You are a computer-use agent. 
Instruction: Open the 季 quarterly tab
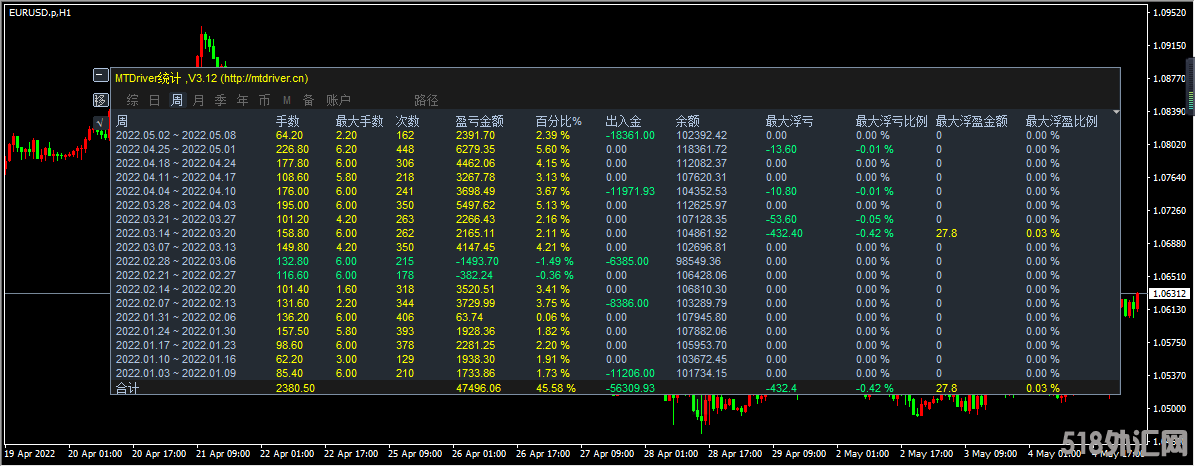[x=220, y=100]
